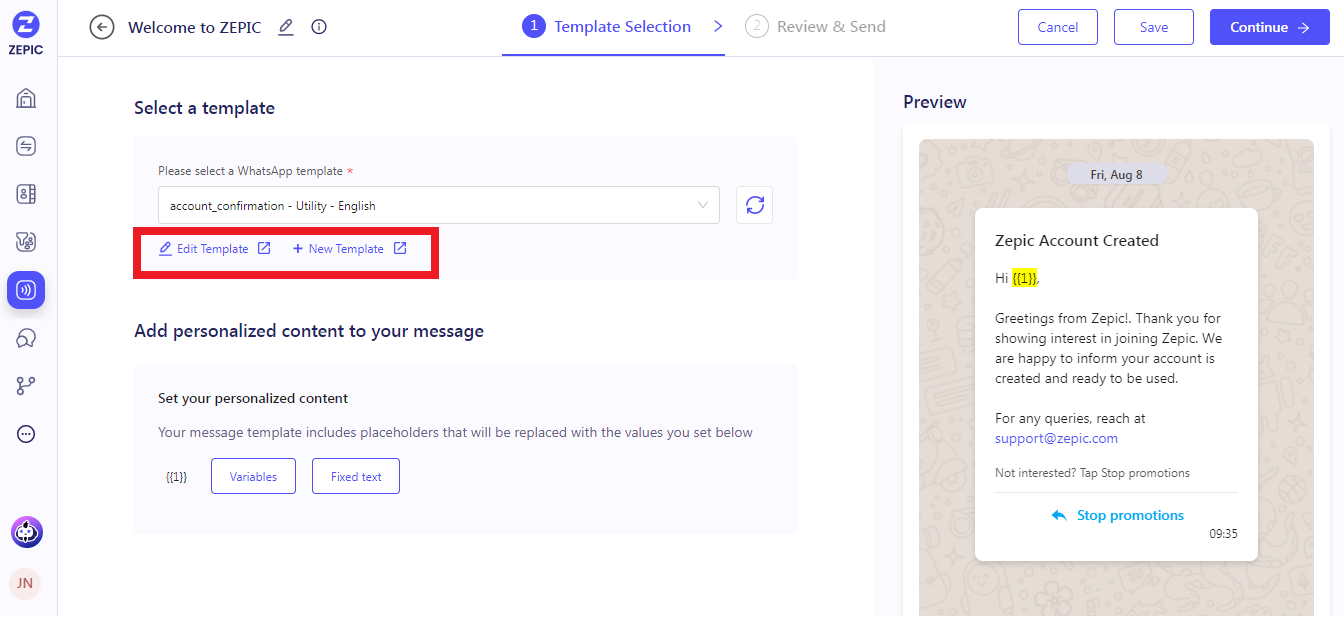Edit campaign name with pencil icon
The image size is (1344, 622).
286,27
